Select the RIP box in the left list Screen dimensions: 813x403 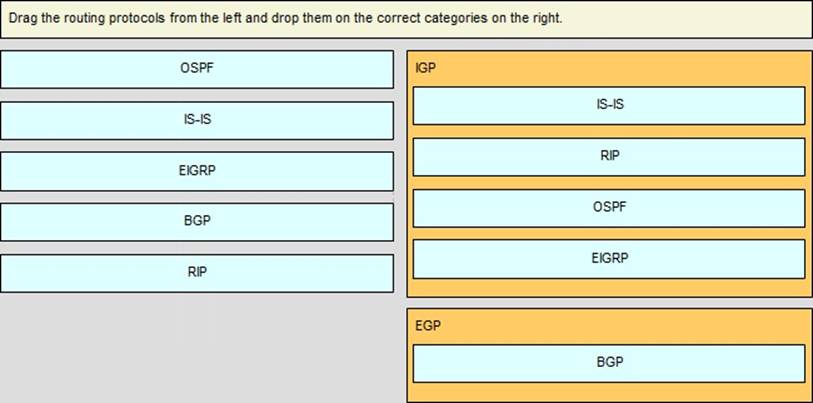(197, 273)
